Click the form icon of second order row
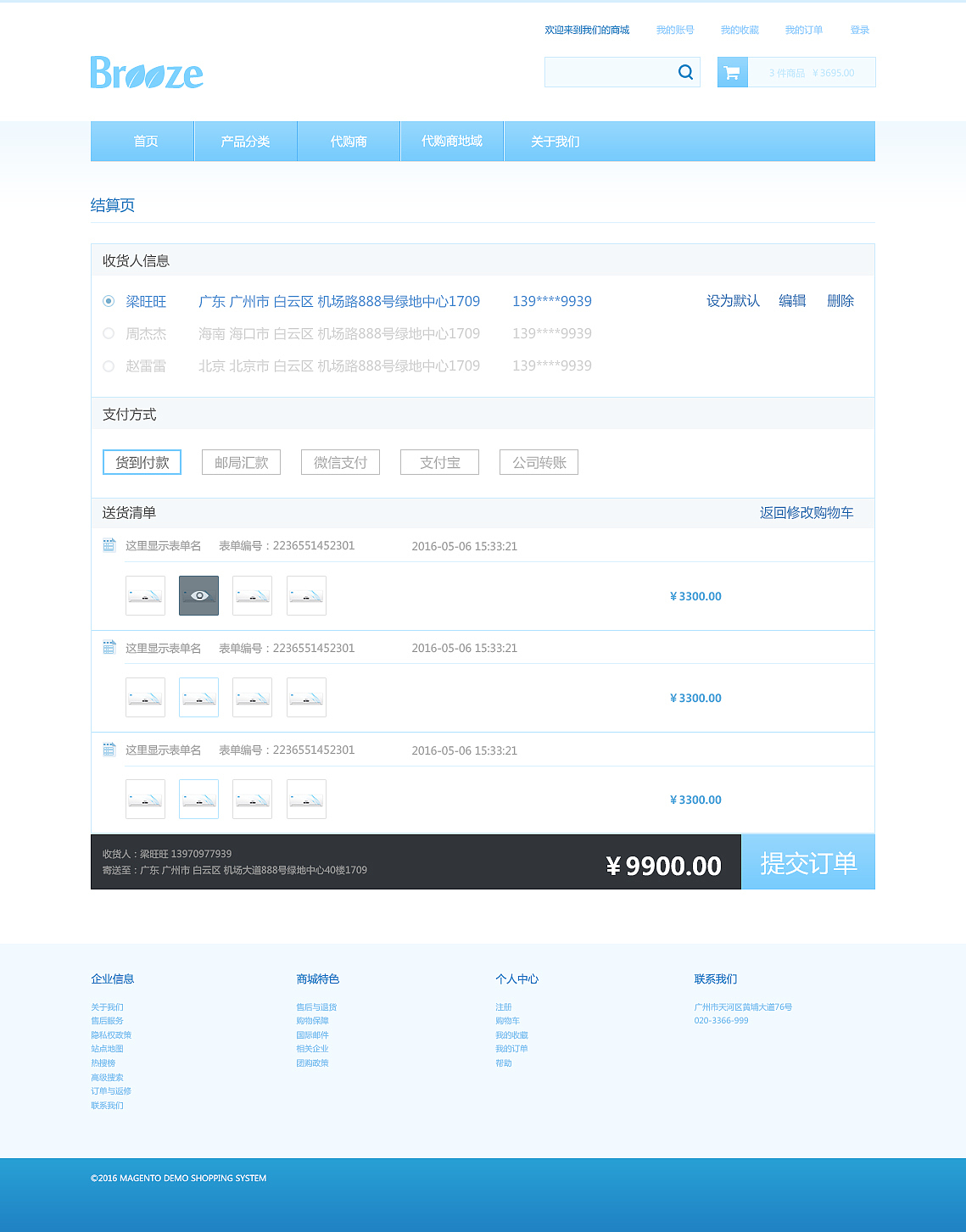Image resolution: width=966 pixels, height=1232 pixels. pos(109,648)
